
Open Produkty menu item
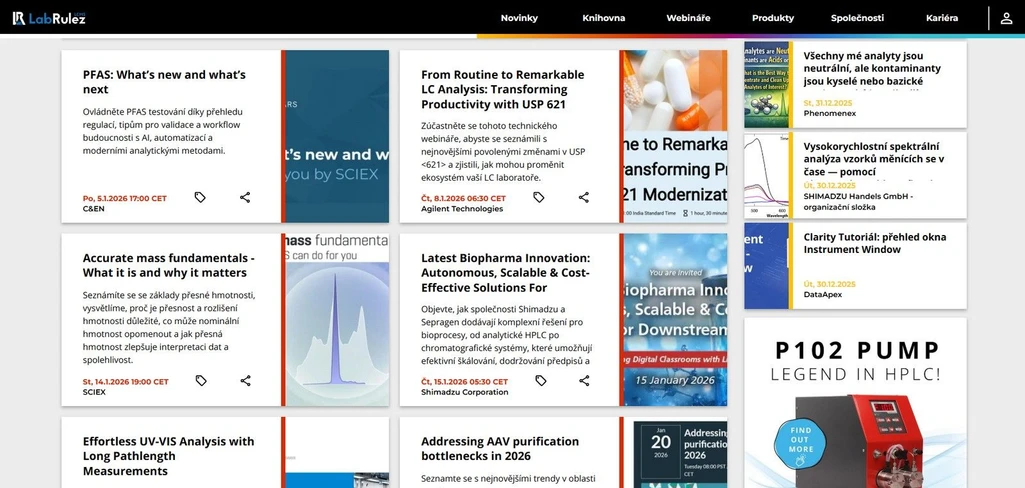[773, 18]
